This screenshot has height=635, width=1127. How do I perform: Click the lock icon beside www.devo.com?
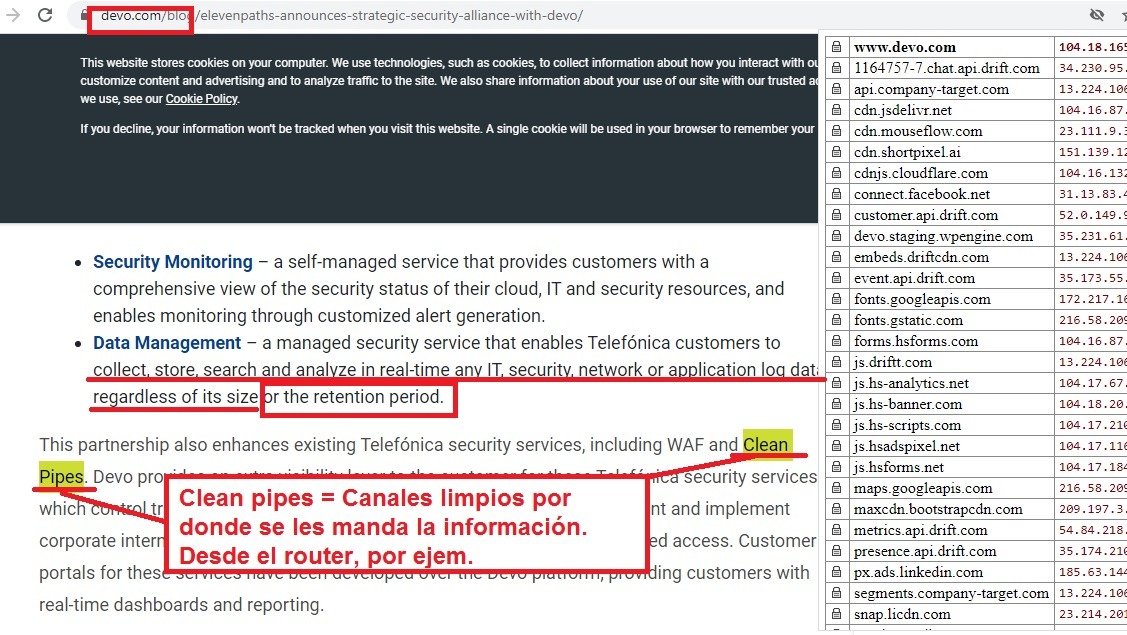coord(837,47)
